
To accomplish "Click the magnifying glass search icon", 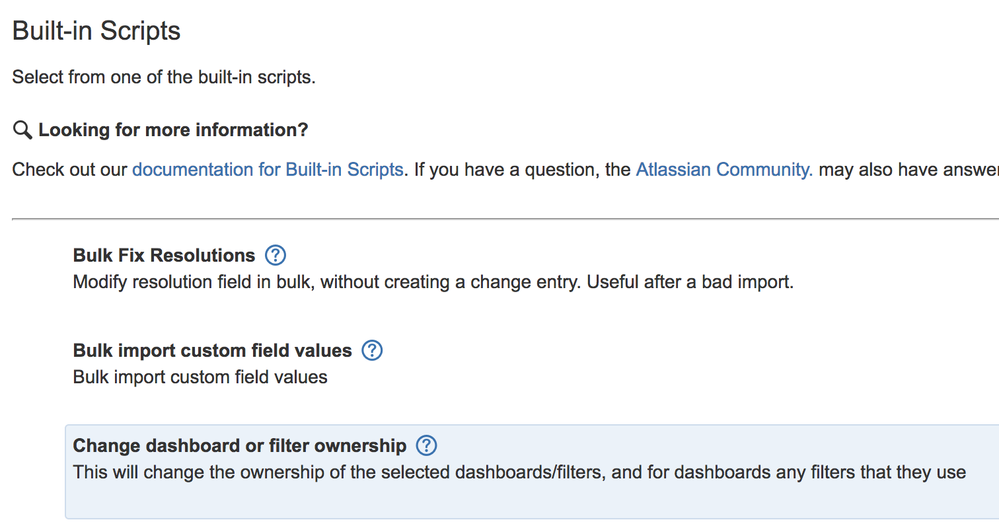I will 22,130.
